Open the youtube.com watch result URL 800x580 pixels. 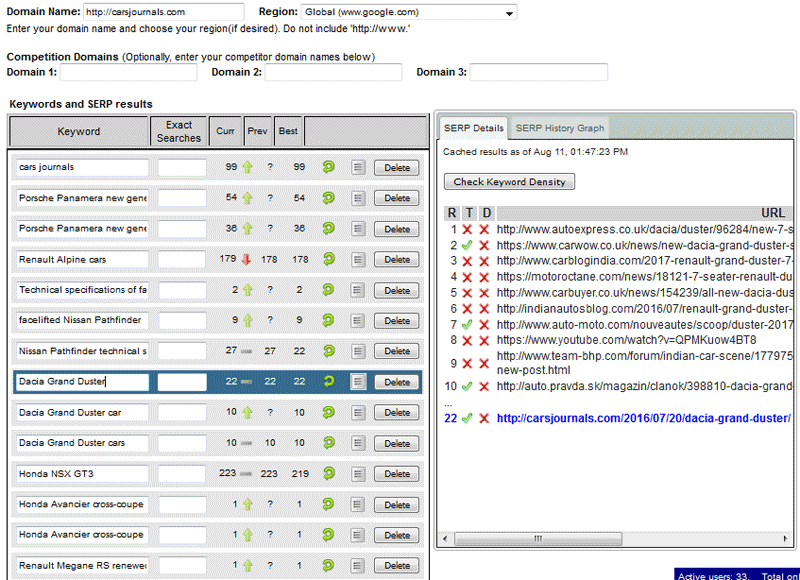pos(627,340)
